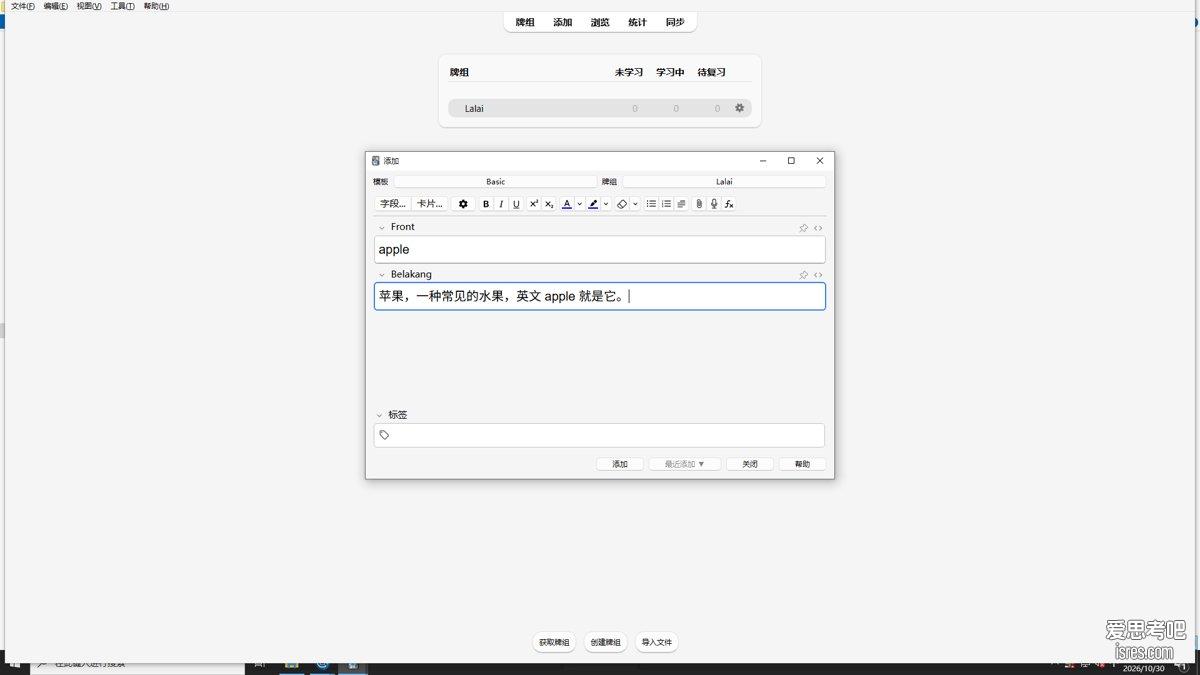The height and width of the screenshot is (675, 1200).
Task: Toggle sticky pin for Front field
Action: pos(803,228)
